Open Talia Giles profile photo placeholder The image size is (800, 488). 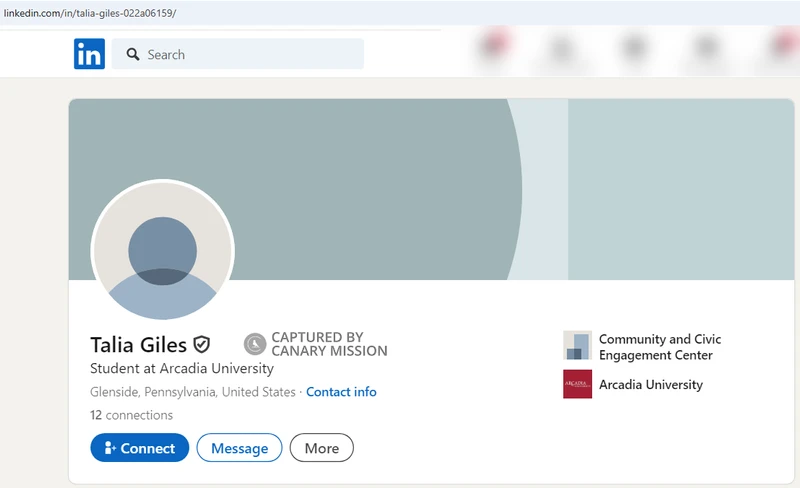162,250
